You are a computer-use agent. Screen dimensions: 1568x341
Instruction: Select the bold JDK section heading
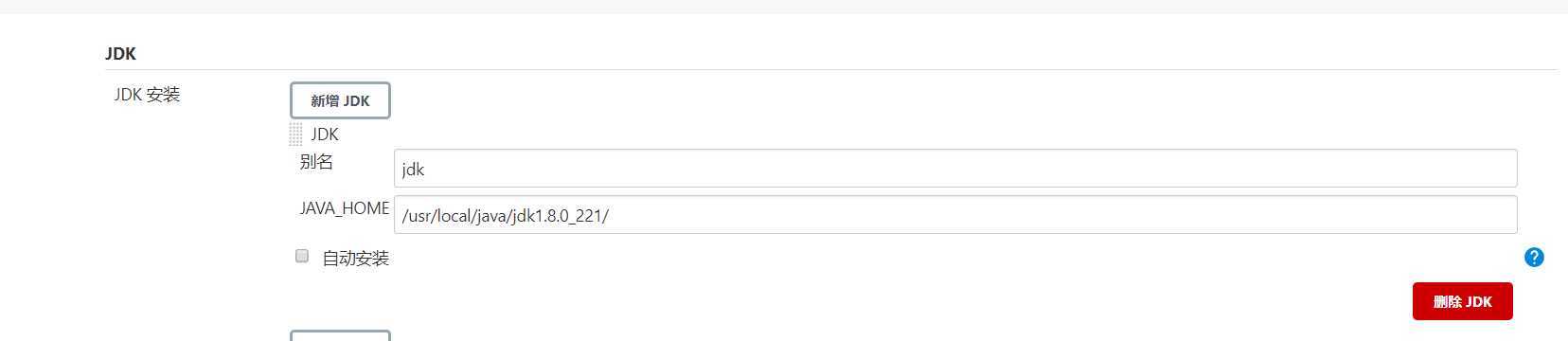[120, 54]
